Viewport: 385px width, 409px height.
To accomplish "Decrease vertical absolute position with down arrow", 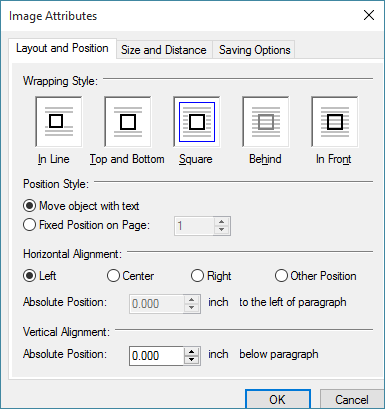I will (x=192, y=360).
